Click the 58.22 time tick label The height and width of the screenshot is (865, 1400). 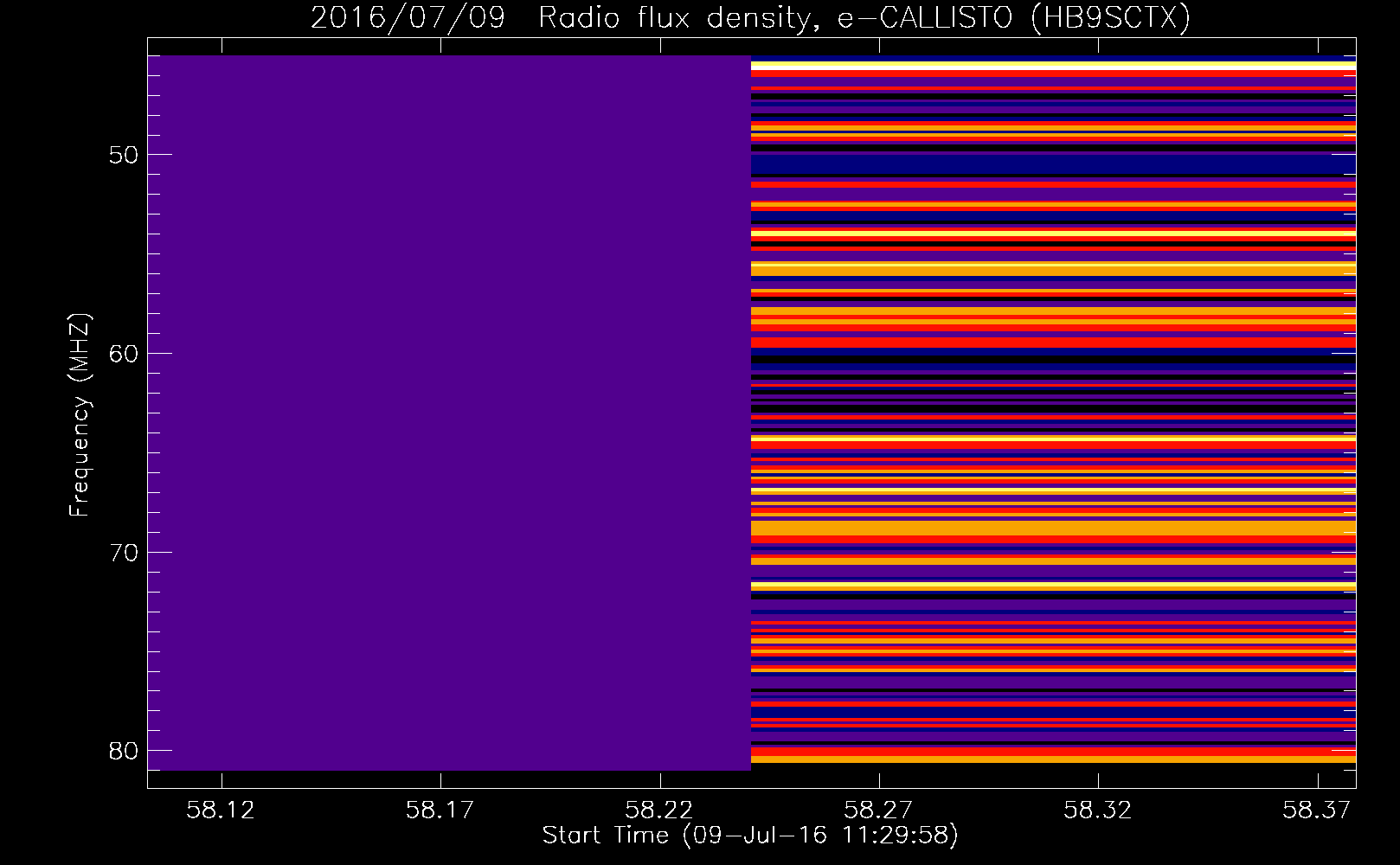coord(659,811)
